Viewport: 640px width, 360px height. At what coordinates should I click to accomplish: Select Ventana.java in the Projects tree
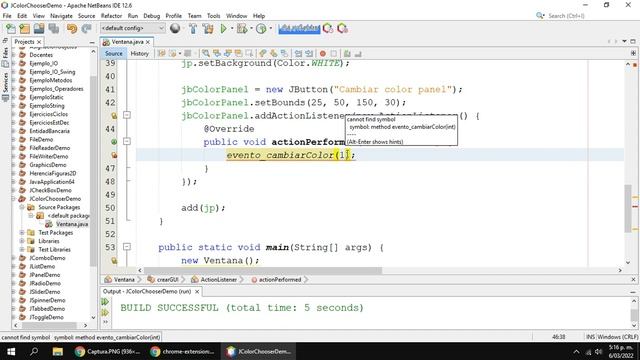pyautogui.click(x=72, y=224)
